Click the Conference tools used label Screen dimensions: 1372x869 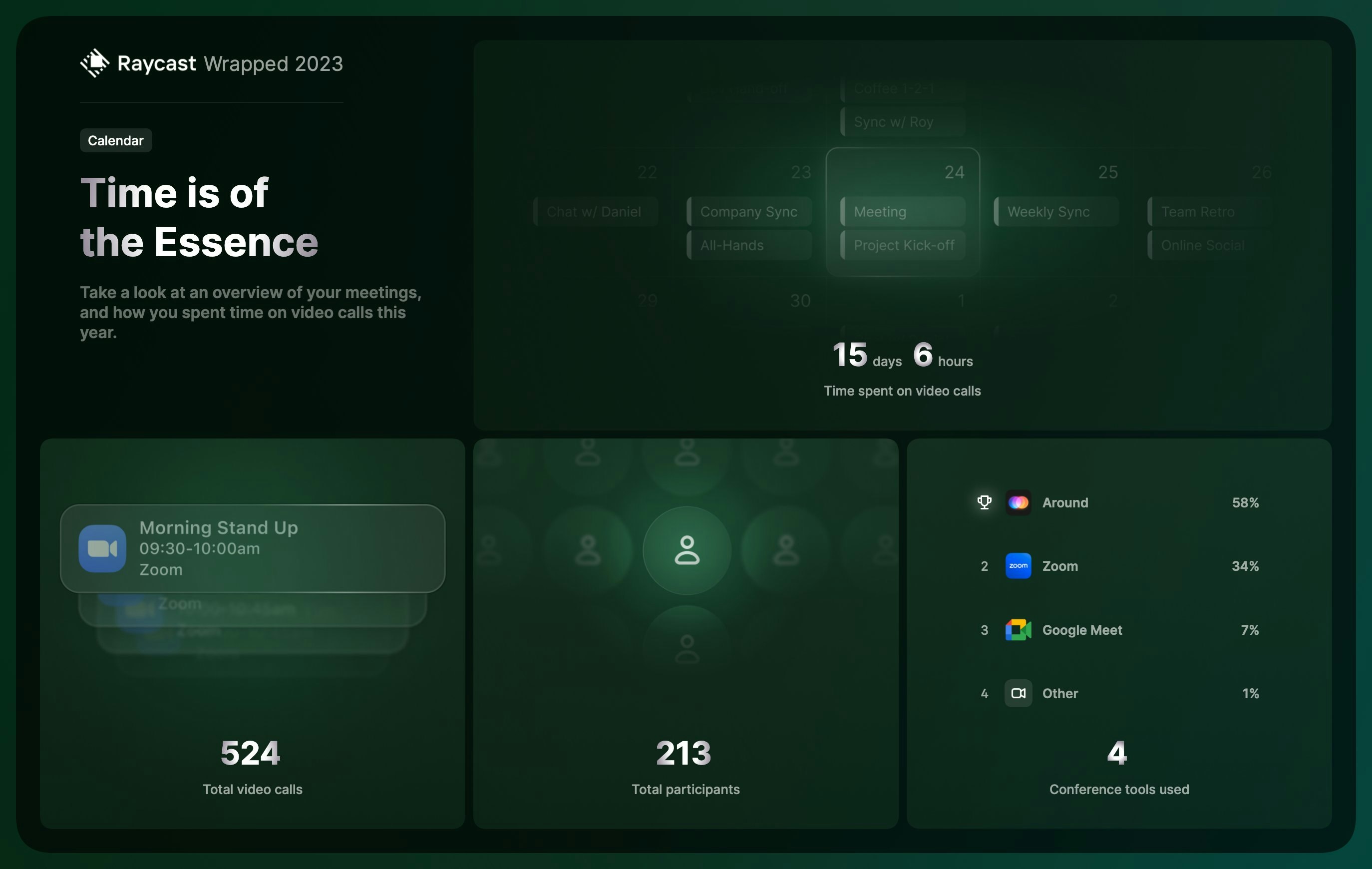[1119, 789]
